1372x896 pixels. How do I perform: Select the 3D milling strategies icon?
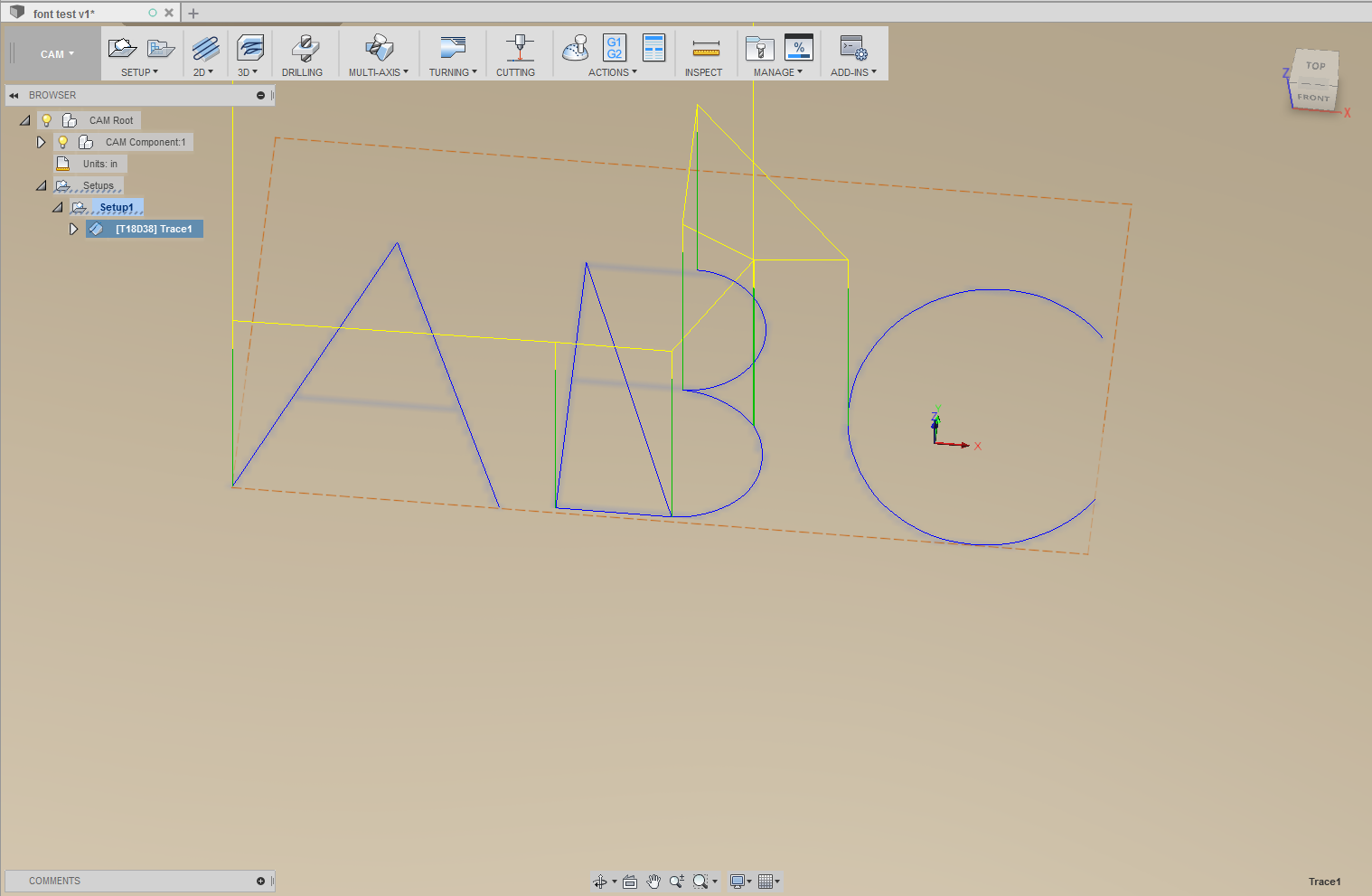click(x=249, y=48)
